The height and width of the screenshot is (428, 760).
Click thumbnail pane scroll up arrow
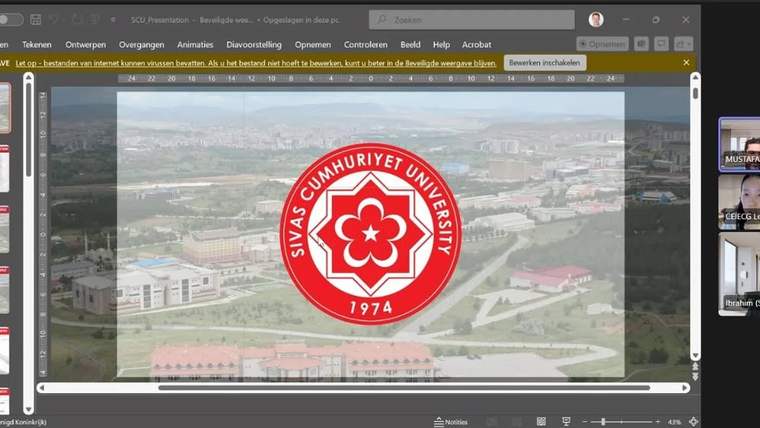click(29, 78)
